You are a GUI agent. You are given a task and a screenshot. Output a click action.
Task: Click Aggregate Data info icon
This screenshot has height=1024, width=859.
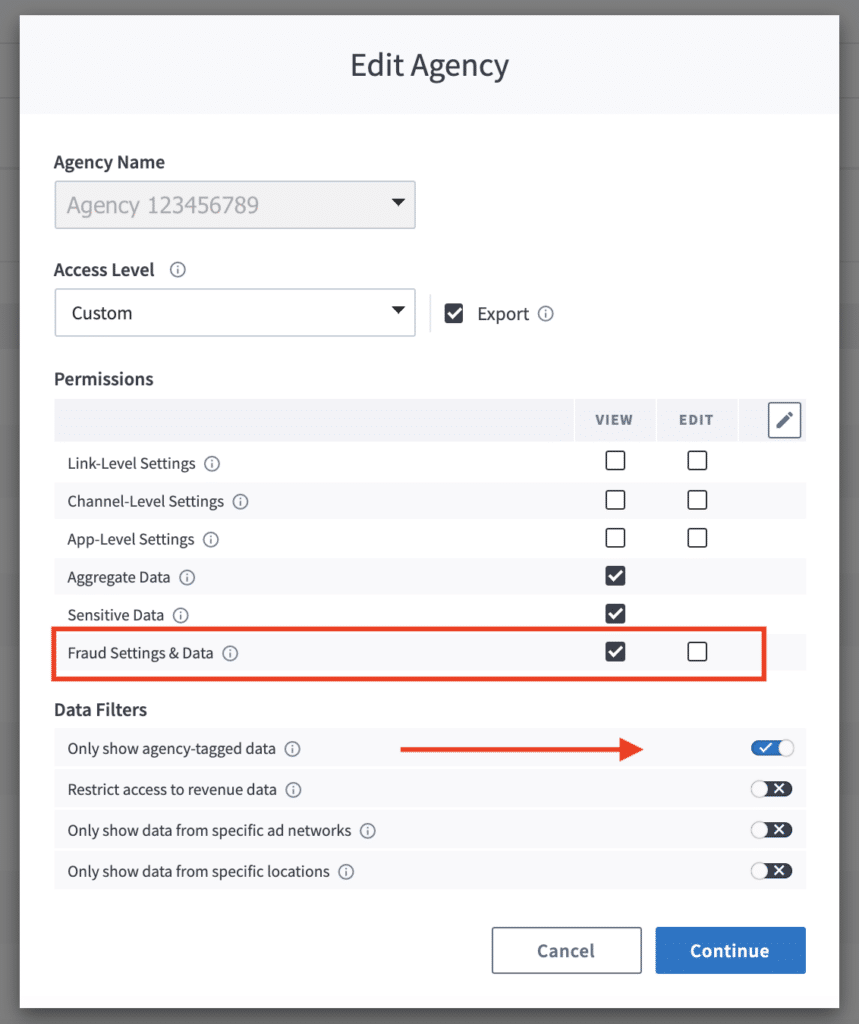[x=187, y=578]
